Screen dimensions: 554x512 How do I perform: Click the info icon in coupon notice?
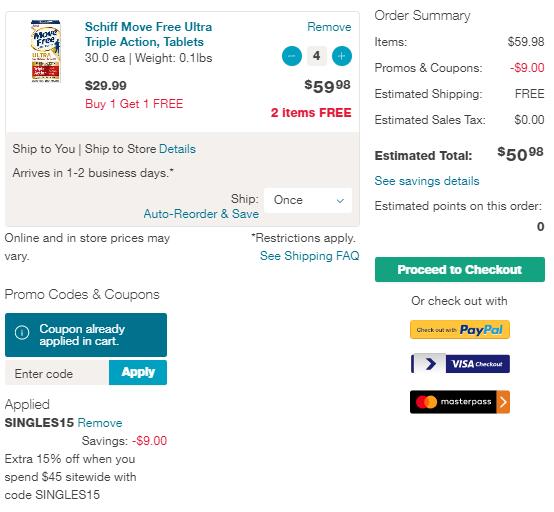[22, 332]
